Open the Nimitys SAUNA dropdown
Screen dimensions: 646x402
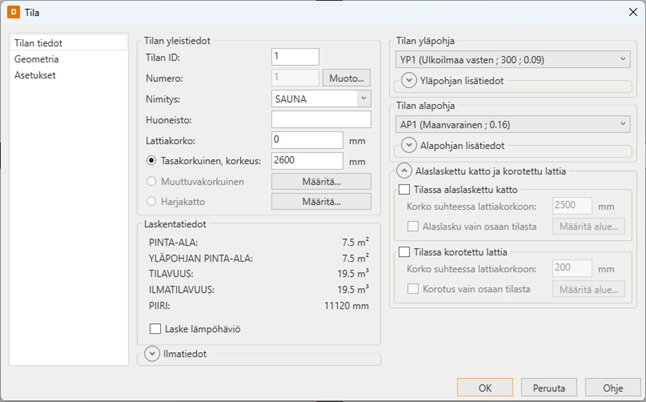click(362, 99)
